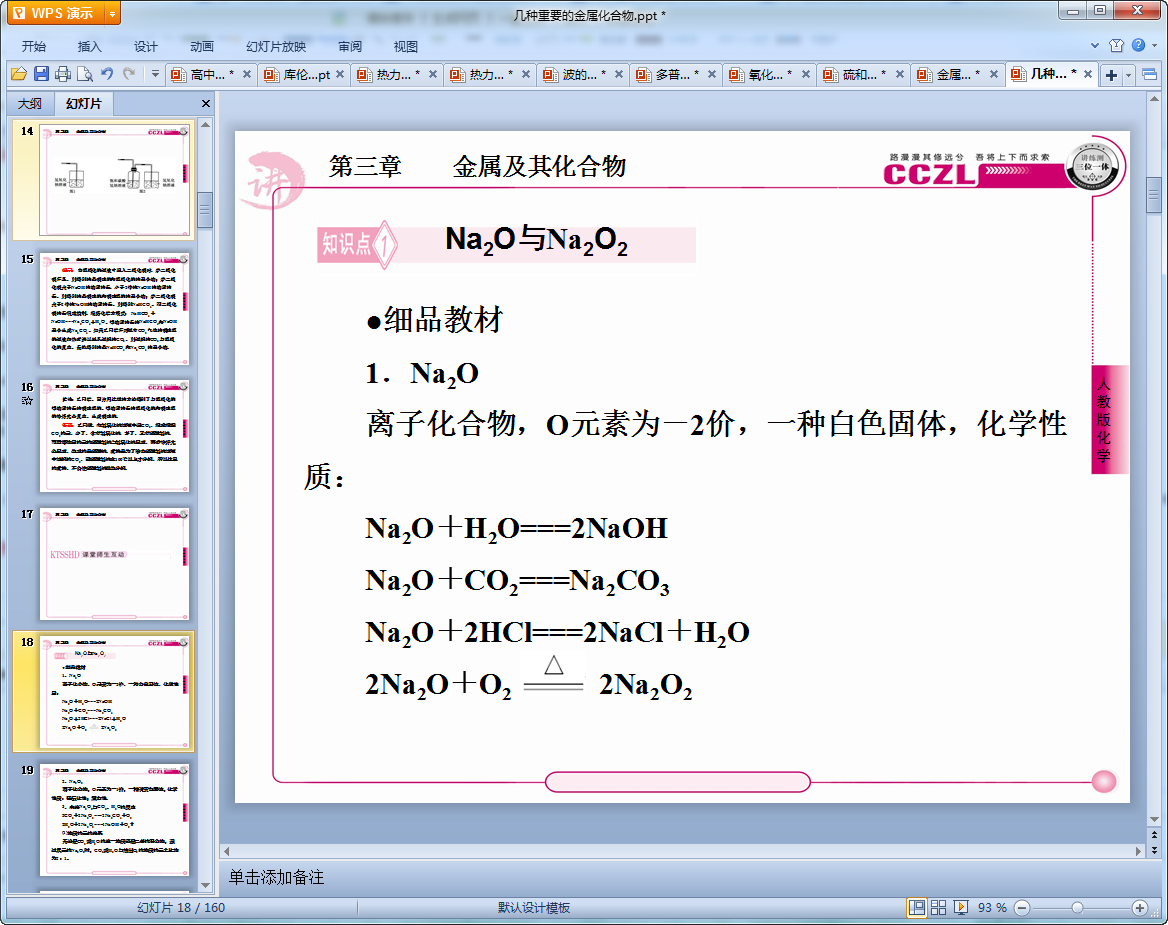Expand the Help dropdown arrow
This screenshot has width=1168, height=925.
(1155, 45)
